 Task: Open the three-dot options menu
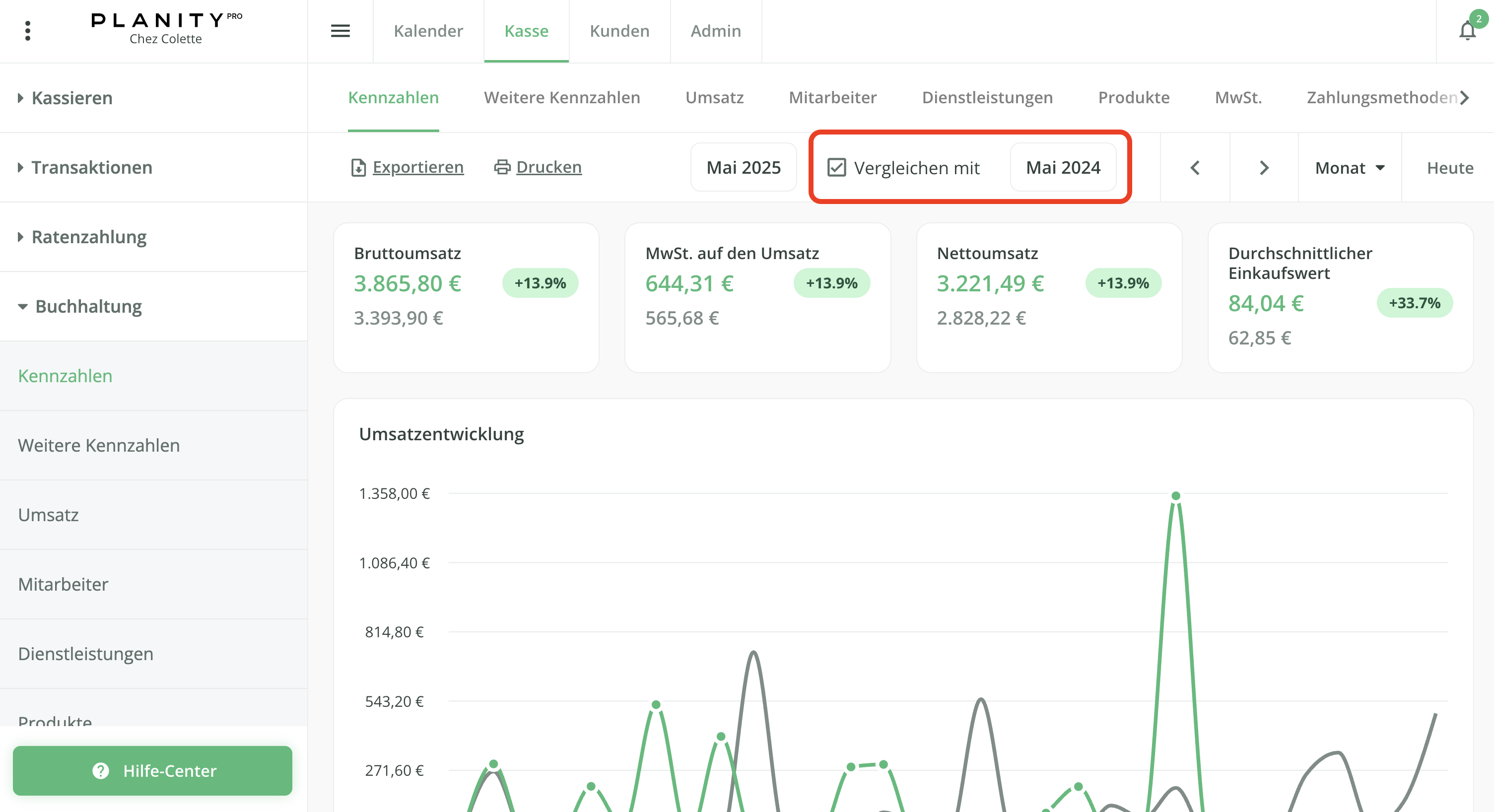(x=27, y=31)
